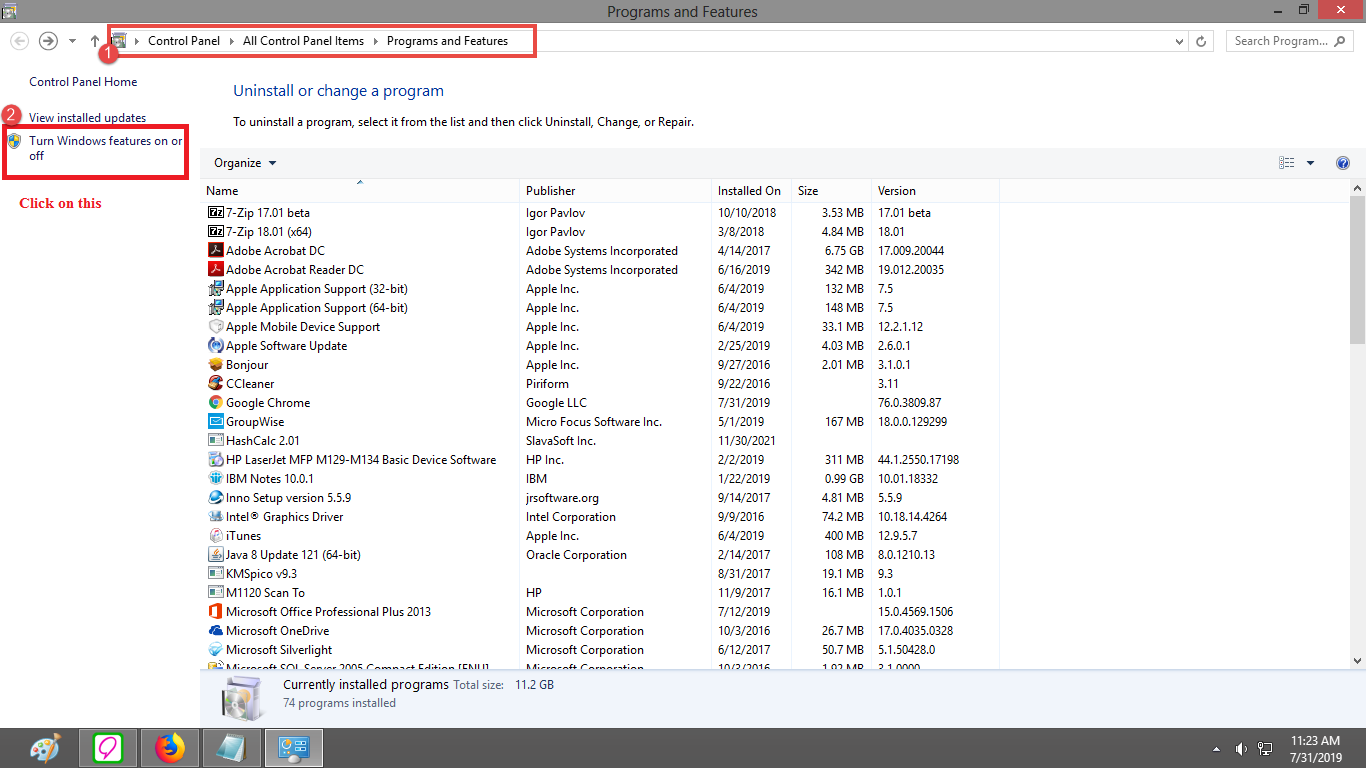Click the HP LaserJet MFP software icon

pos(215,459)
